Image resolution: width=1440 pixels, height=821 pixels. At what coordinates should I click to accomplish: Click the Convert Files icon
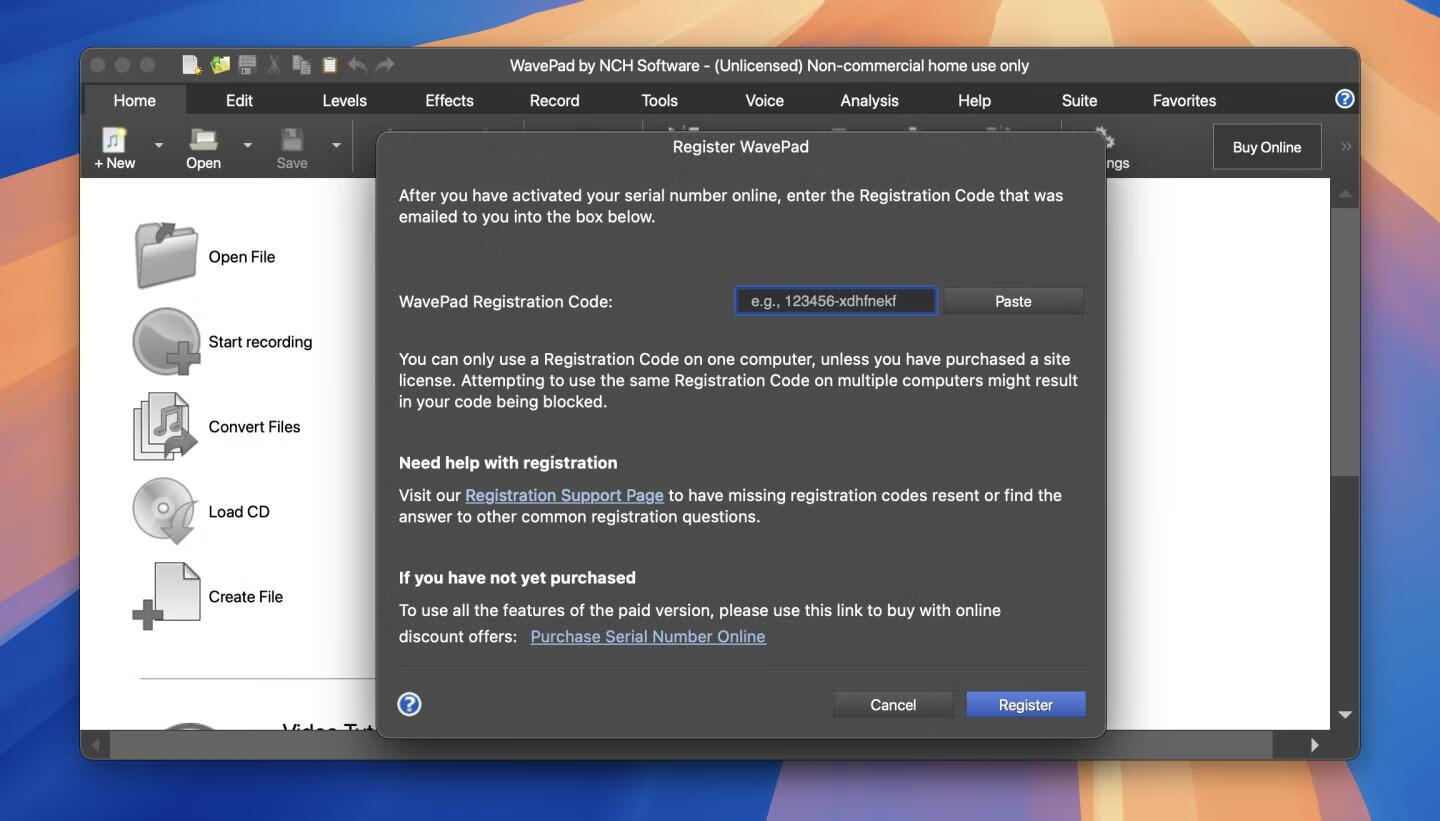[166, 426]
